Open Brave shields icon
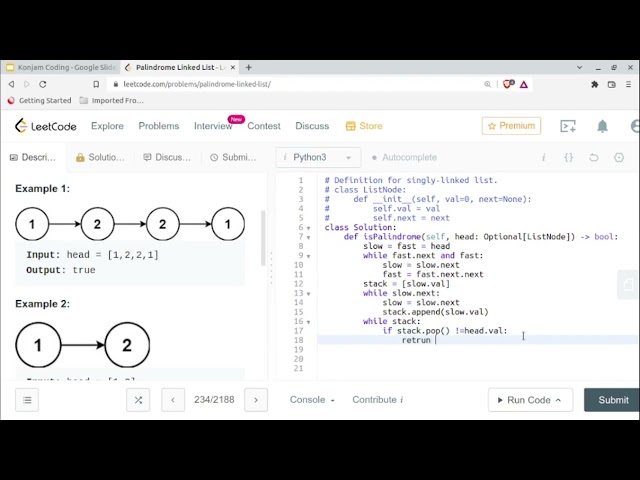 pos(508,84)
